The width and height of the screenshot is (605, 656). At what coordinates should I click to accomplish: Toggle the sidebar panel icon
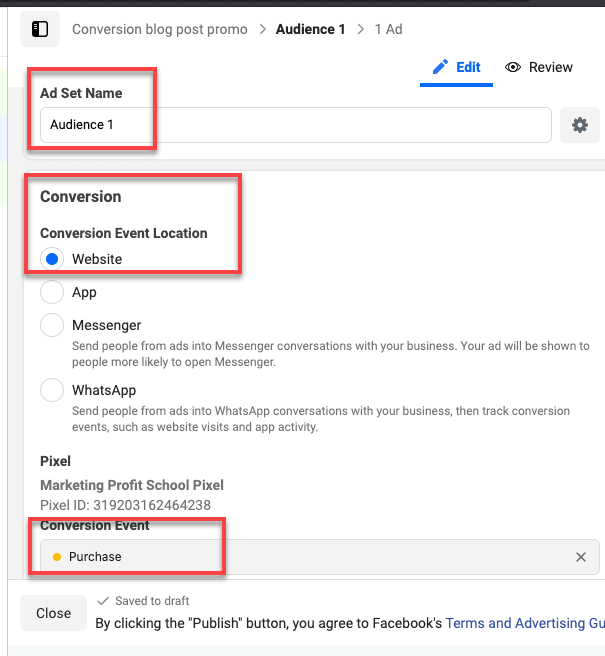click(41, 29)
